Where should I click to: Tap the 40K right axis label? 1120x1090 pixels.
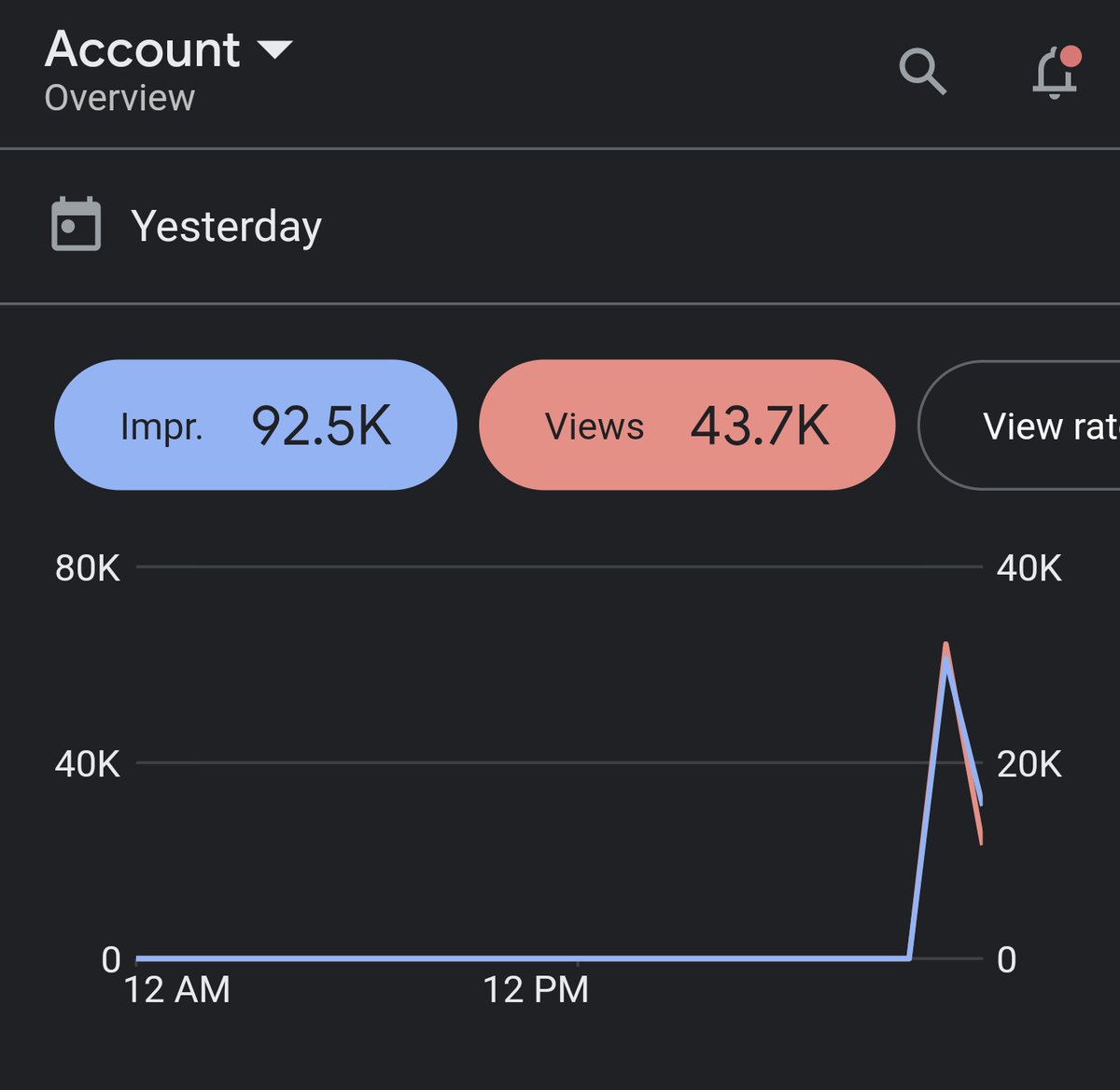click(1029, 567)
